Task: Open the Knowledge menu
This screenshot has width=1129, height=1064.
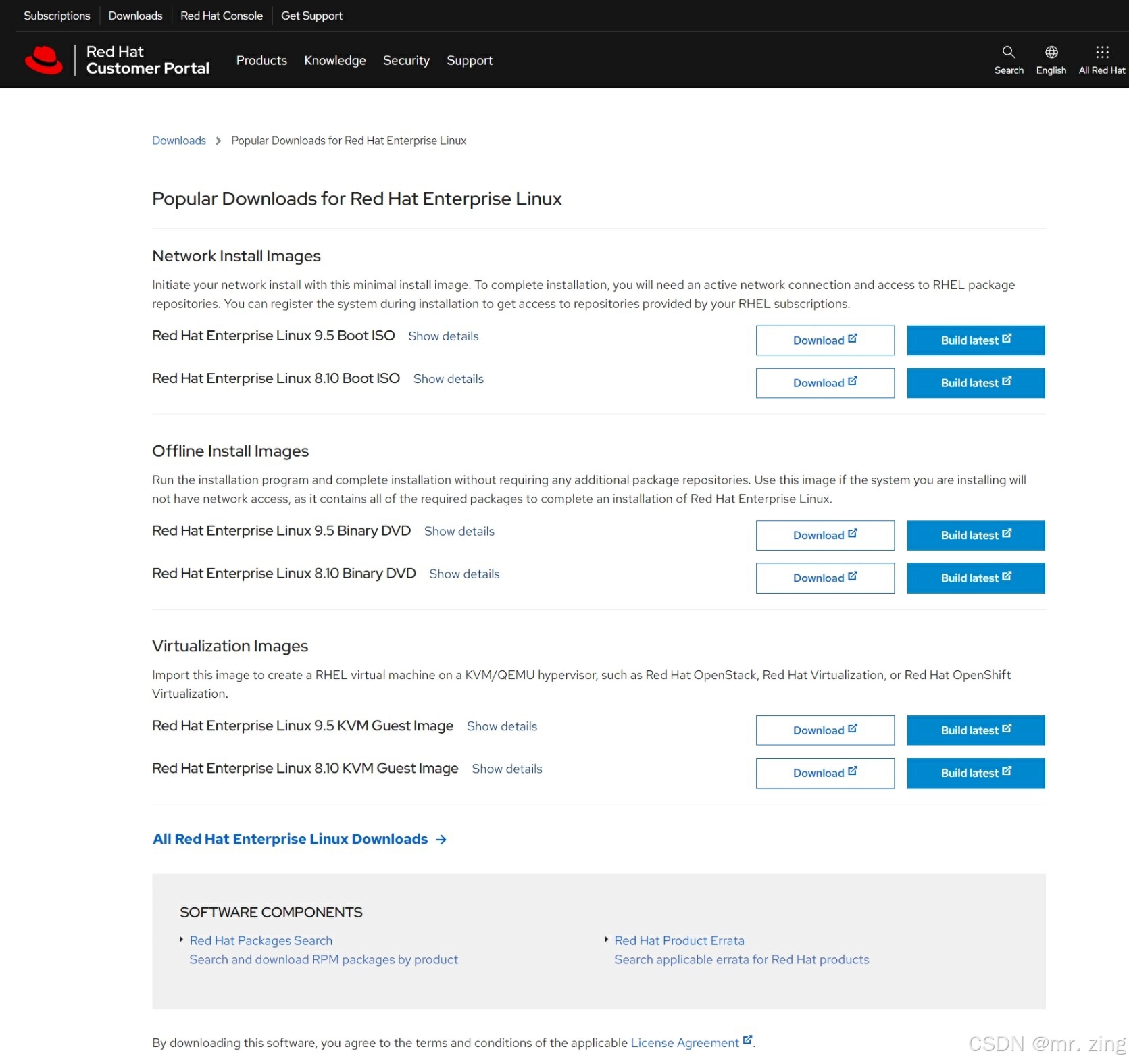Action: tap(335, 60)
